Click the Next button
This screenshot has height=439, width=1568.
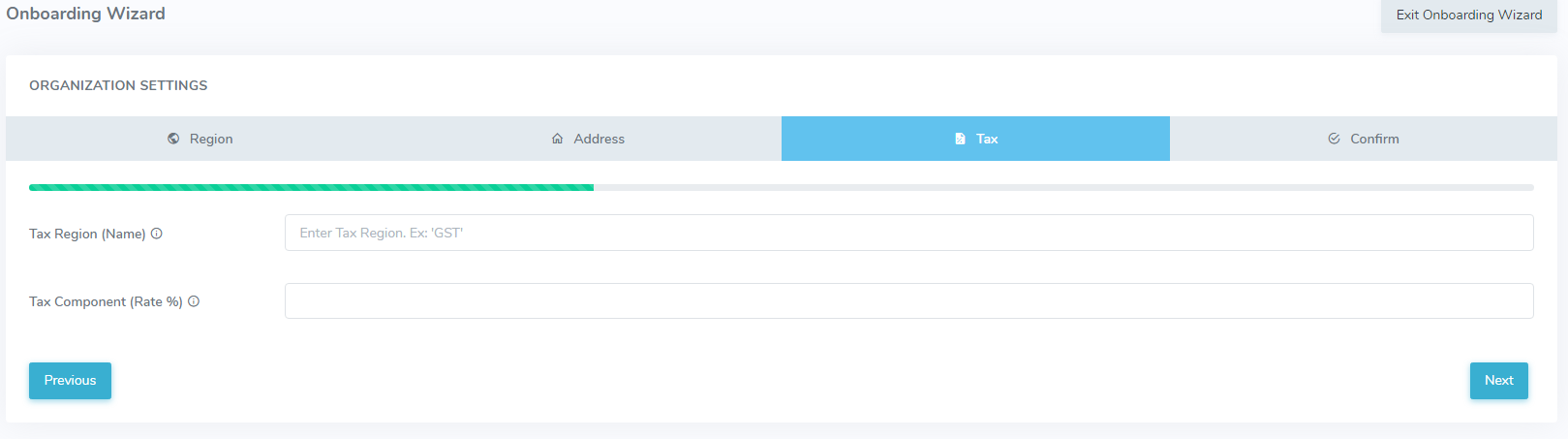tap(1499, 381)
